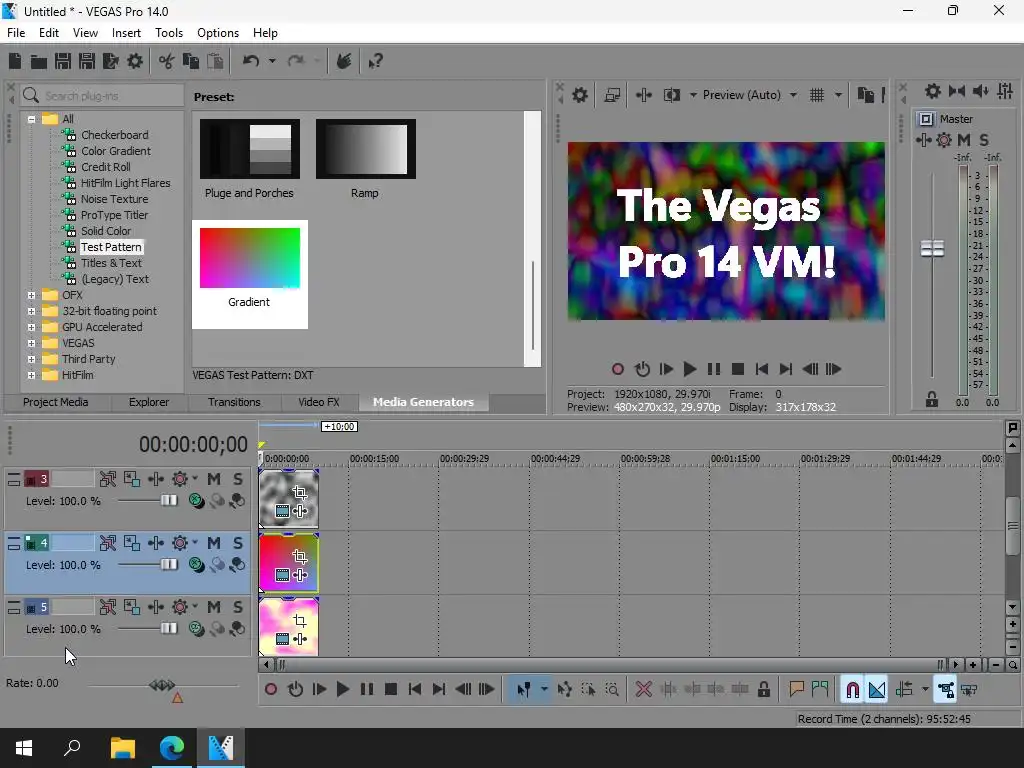
Task: Expand the Third Party folder
Action: [x=31, y=359]
